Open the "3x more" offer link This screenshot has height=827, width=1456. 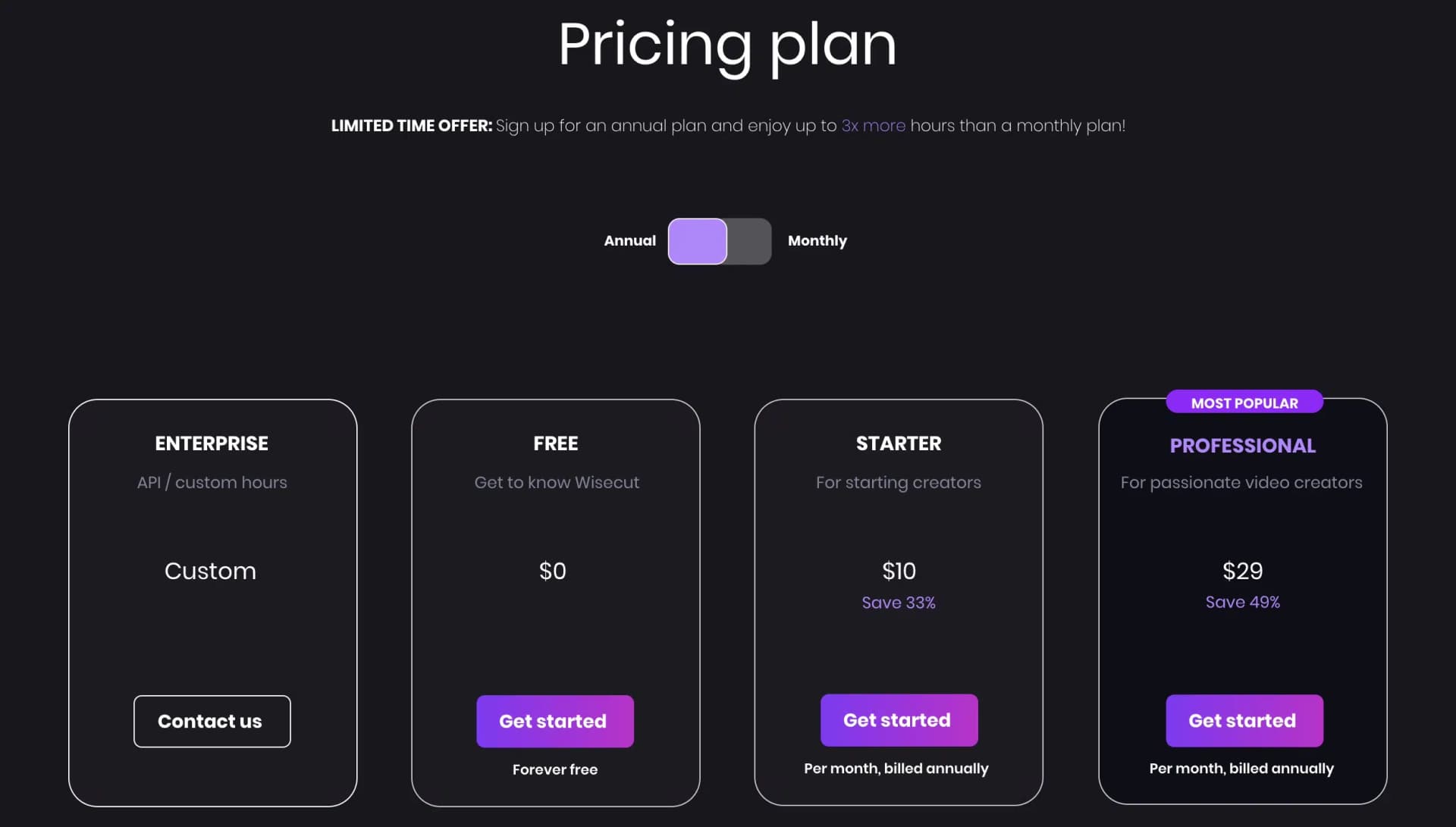[873, 125]
